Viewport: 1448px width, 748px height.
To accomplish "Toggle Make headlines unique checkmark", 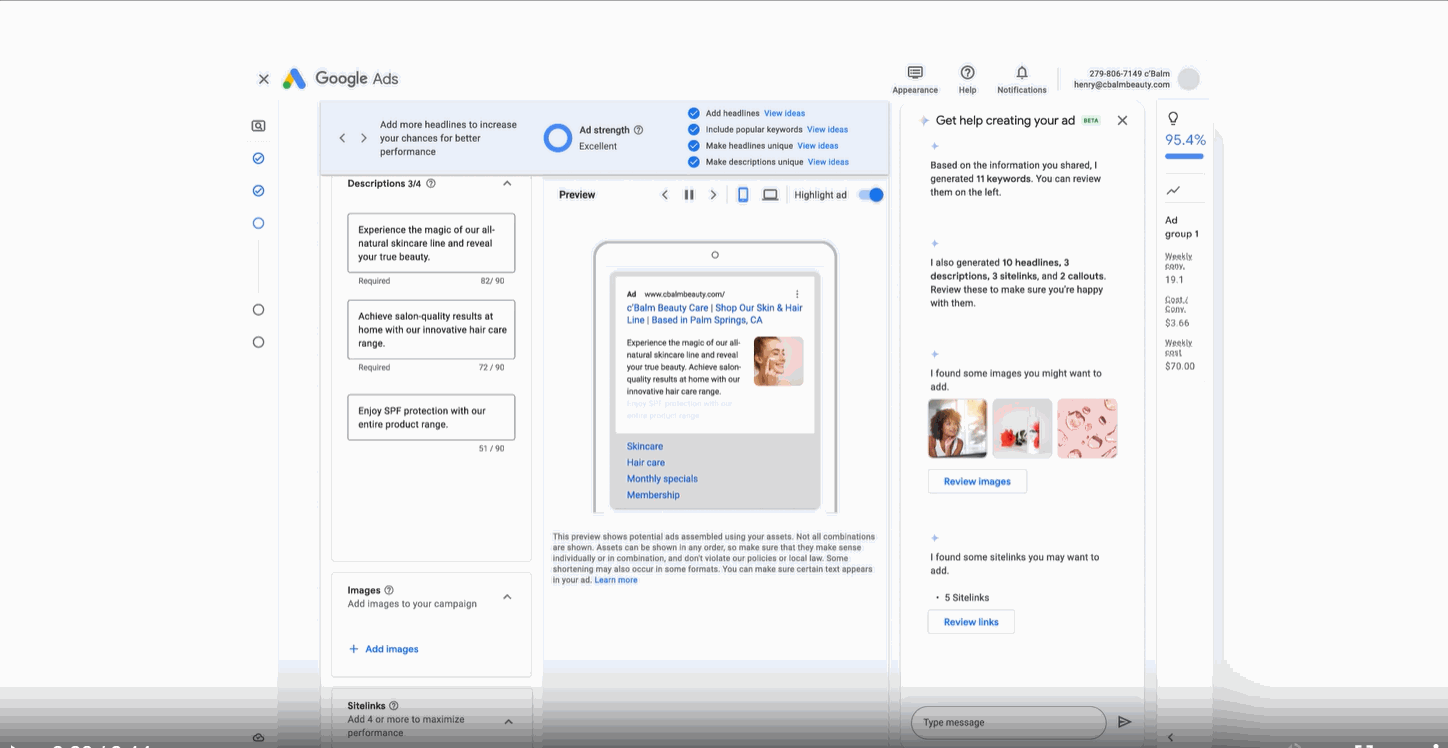I will pos(694,145).
